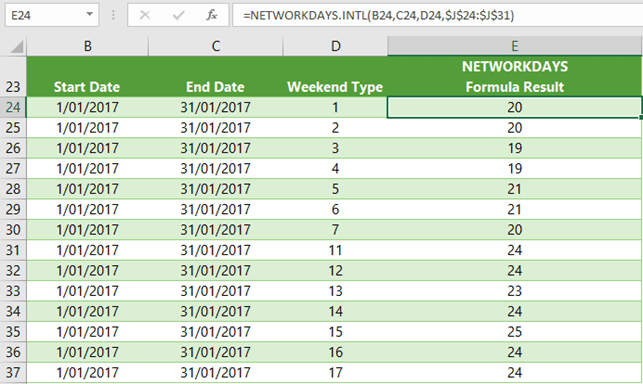Click the Select All corner triangle
643x384 pixels.
pyautogui.click(x=16, y=47)
